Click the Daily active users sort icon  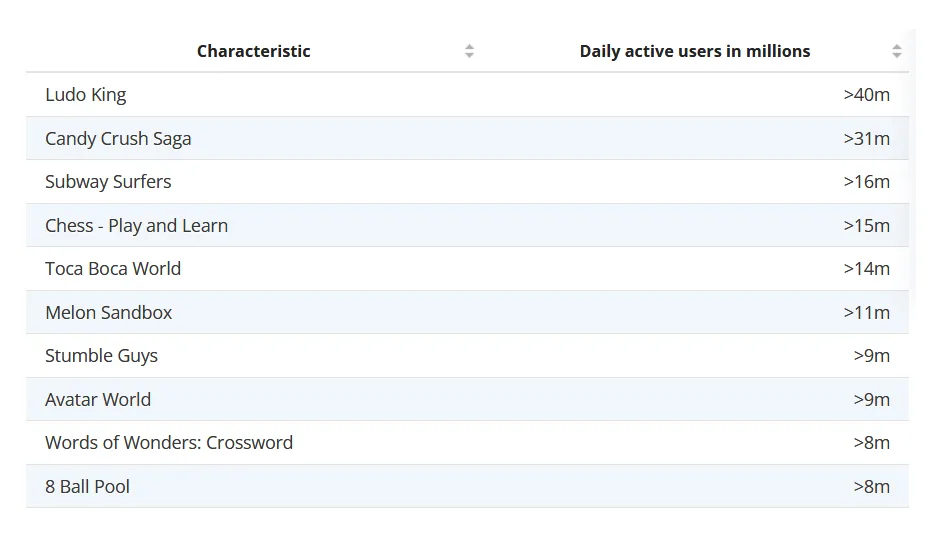pos(896,51)
